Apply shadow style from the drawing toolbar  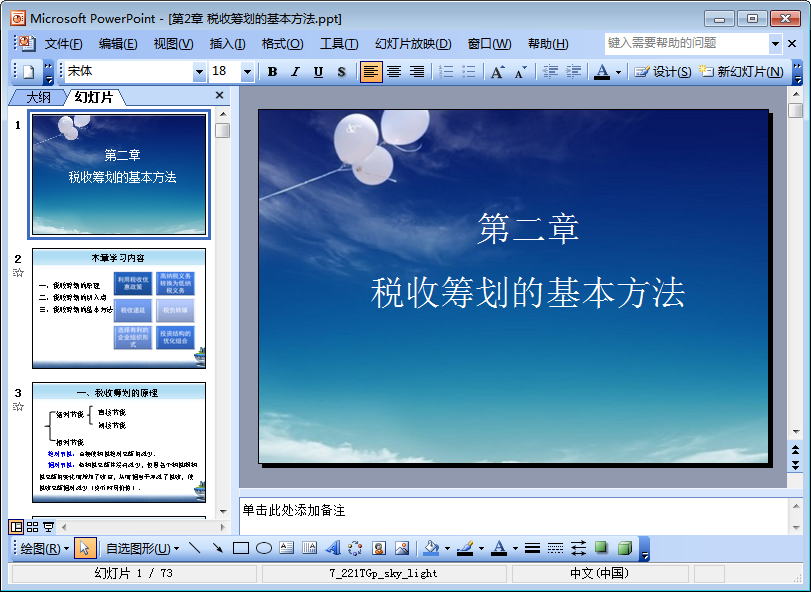tap(601, 548)
